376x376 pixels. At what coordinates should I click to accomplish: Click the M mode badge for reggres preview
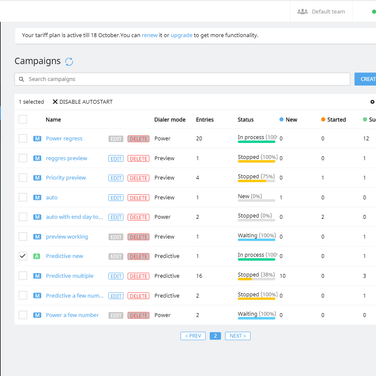(x=37, y=158)
